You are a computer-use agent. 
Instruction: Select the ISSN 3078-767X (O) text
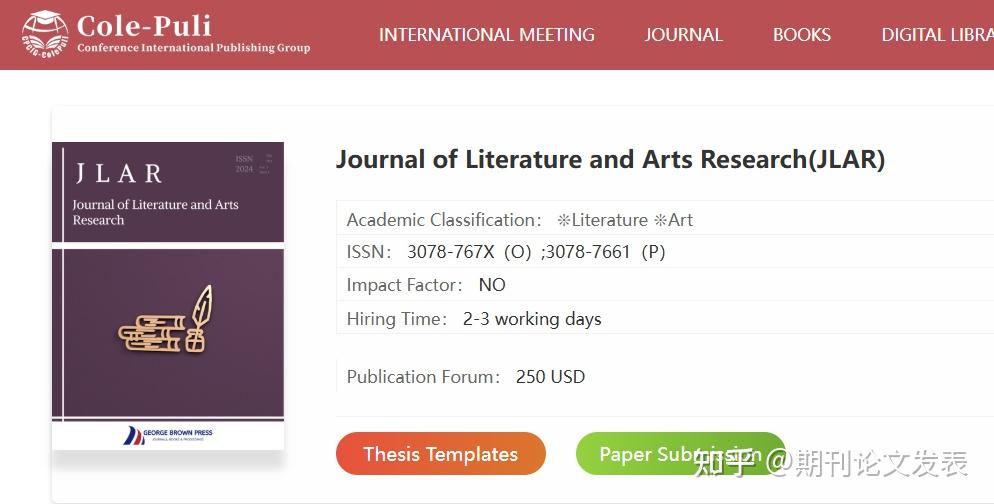469,252
